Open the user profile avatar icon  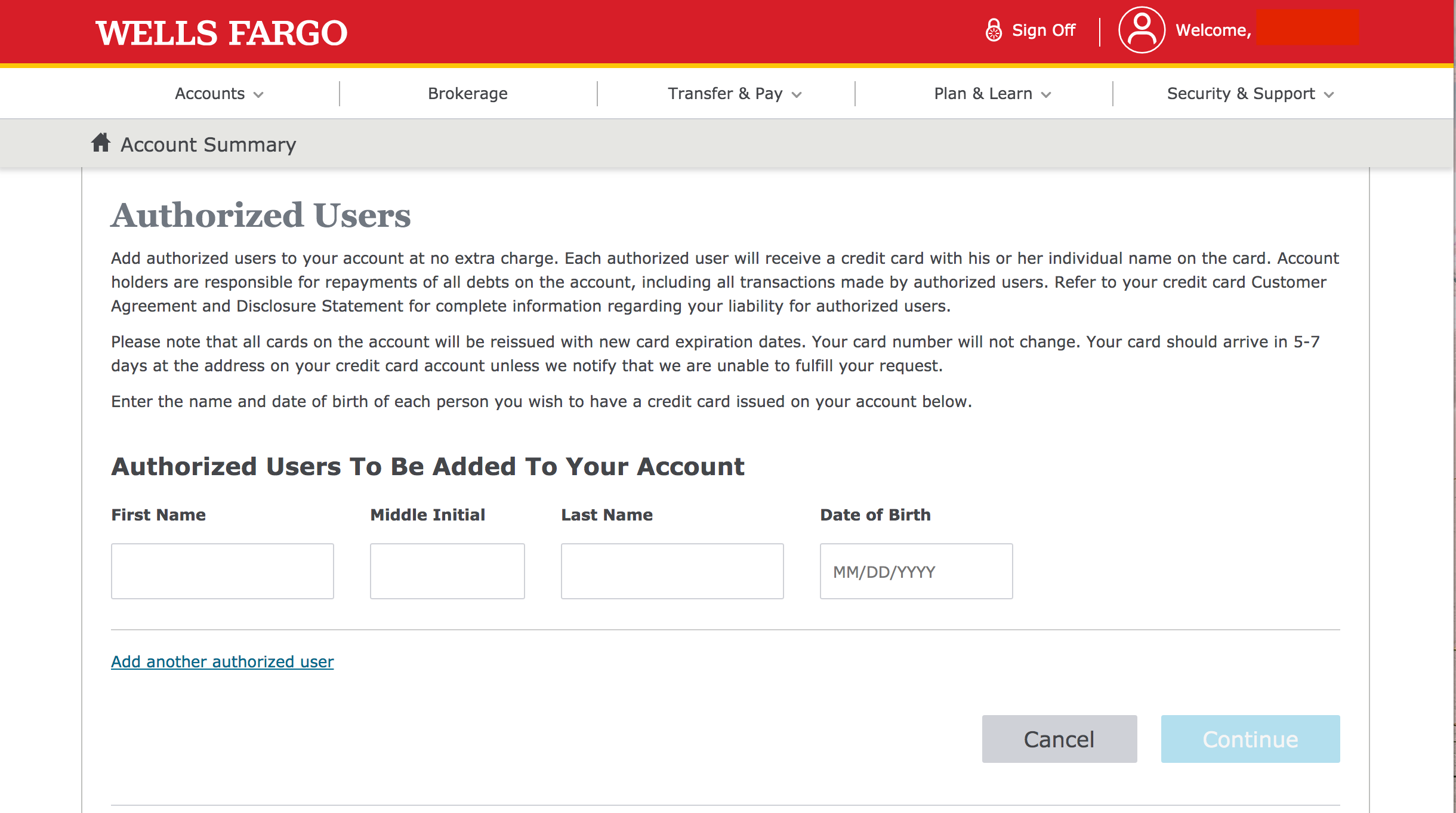(x=1141, y=30)
